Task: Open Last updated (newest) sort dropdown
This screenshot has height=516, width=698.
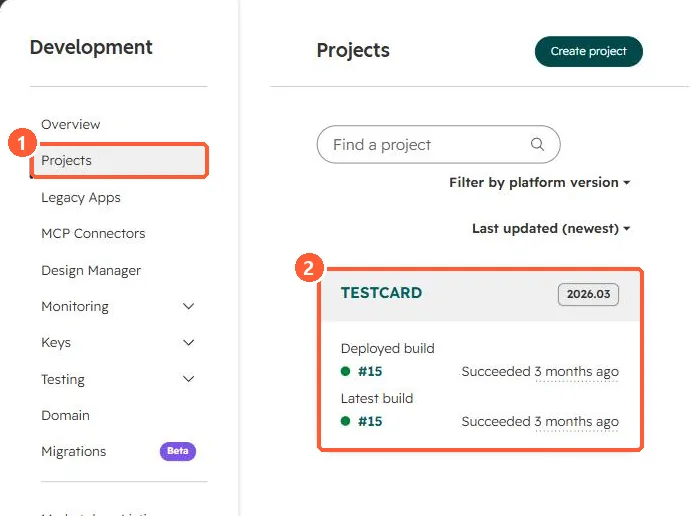Action: (x=551, y=228)
